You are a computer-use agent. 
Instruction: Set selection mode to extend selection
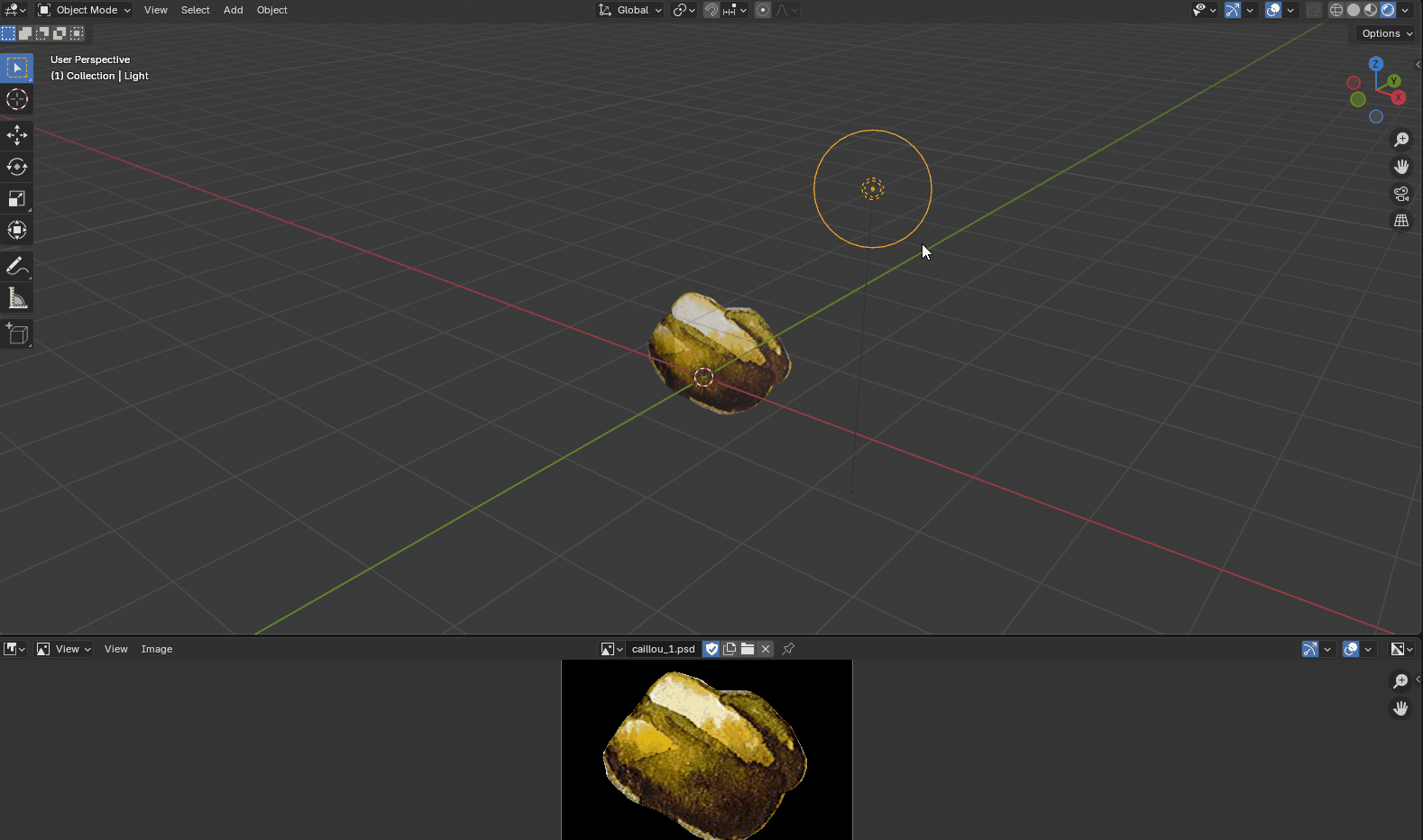25,33
